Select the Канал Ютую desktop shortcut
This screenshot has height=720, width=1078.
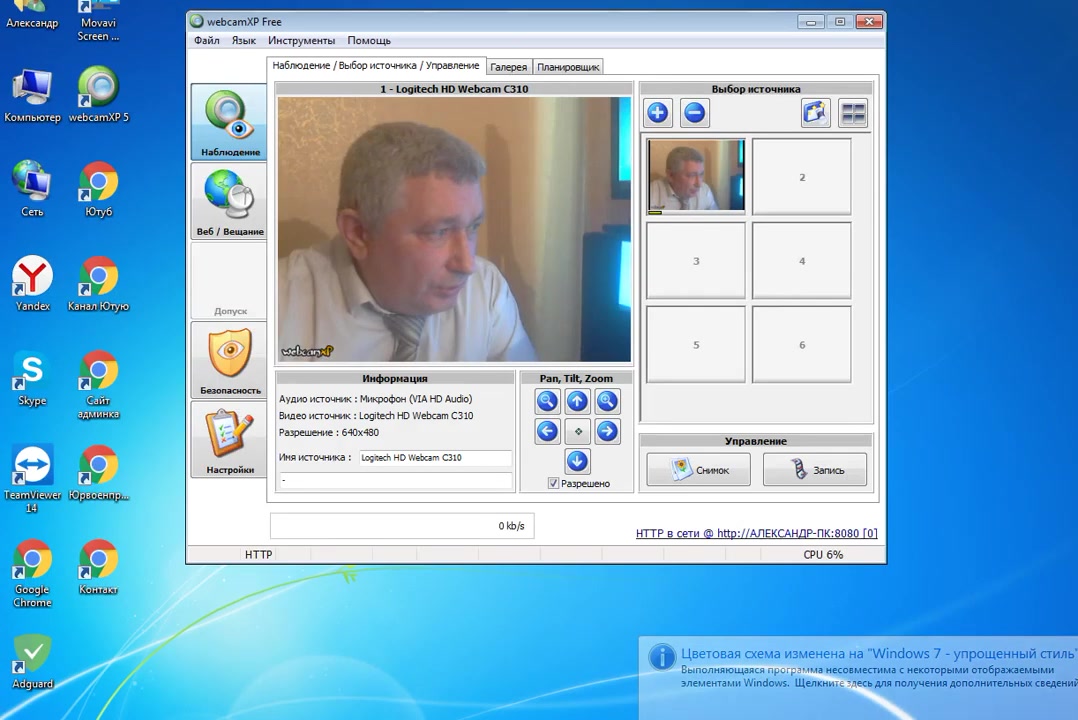coord(98,283)
